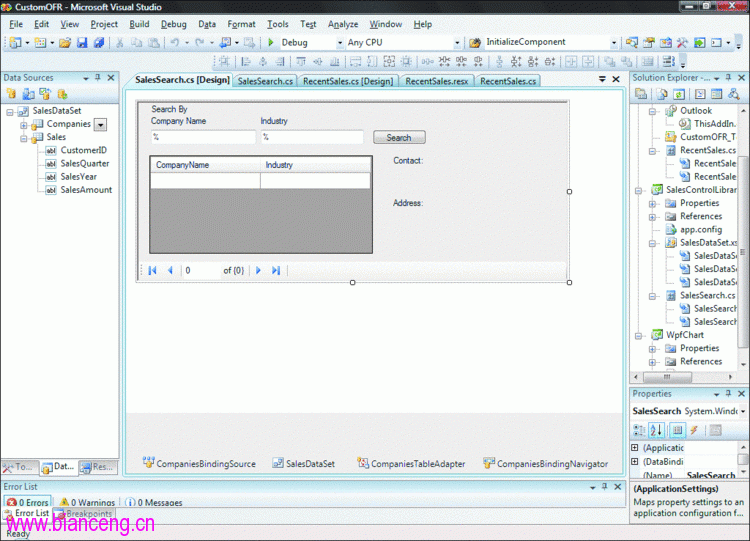Toggle 0 Warnings filter in Error List
Viewport: 750px width, 541px height.
[x=88, y=502]
